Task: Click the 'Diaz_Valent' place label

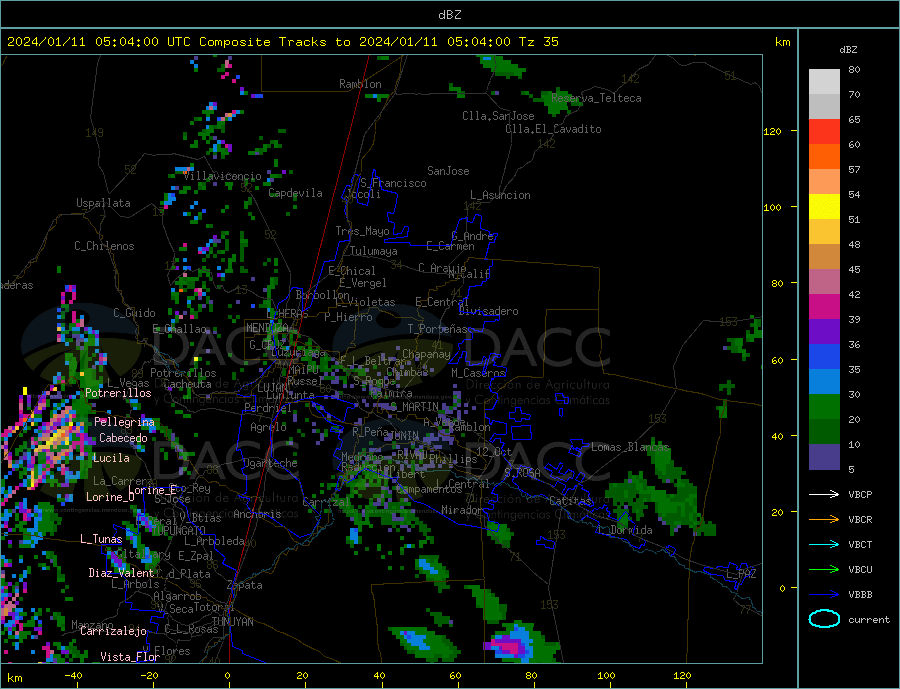Action: [122, 572]
